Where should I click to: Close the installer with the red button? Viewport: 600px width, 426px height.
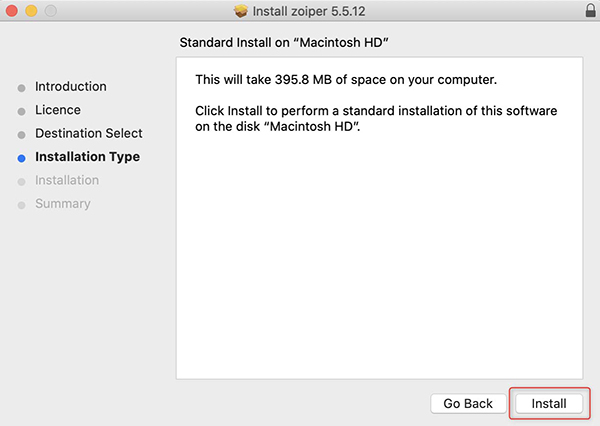tap(13, 12)
